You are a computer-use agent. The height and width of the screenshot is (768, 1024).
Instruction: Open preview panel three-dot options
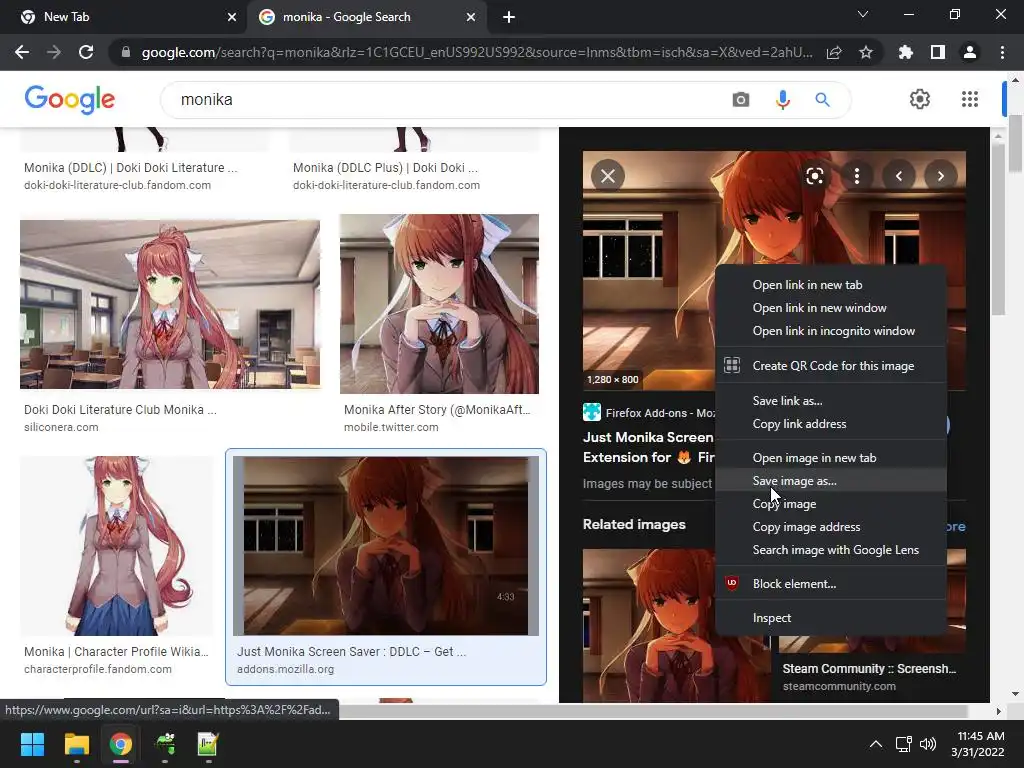[856, 176]
